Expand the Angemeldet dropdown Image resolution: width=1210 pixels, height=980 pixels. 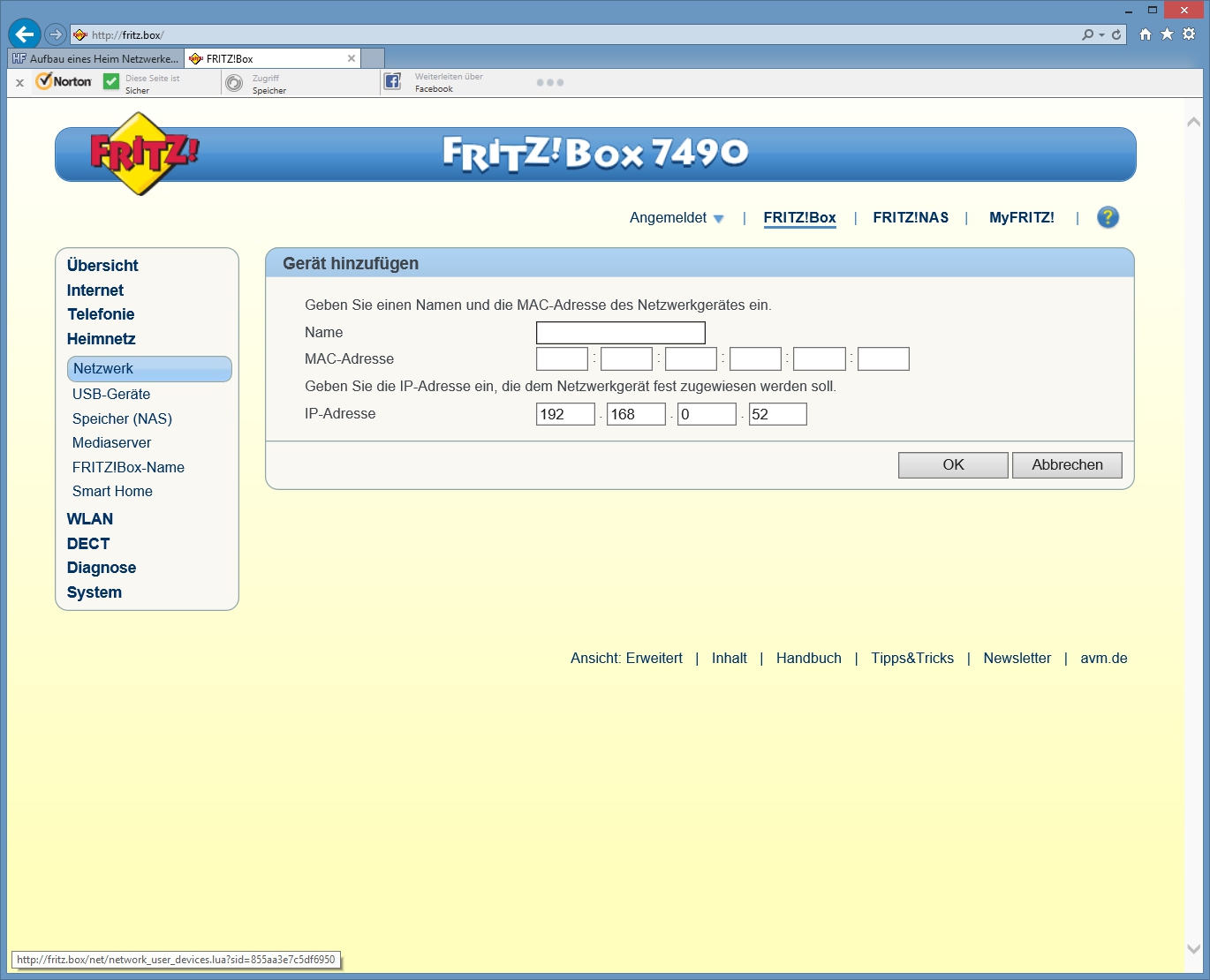[x=677, y=218]
